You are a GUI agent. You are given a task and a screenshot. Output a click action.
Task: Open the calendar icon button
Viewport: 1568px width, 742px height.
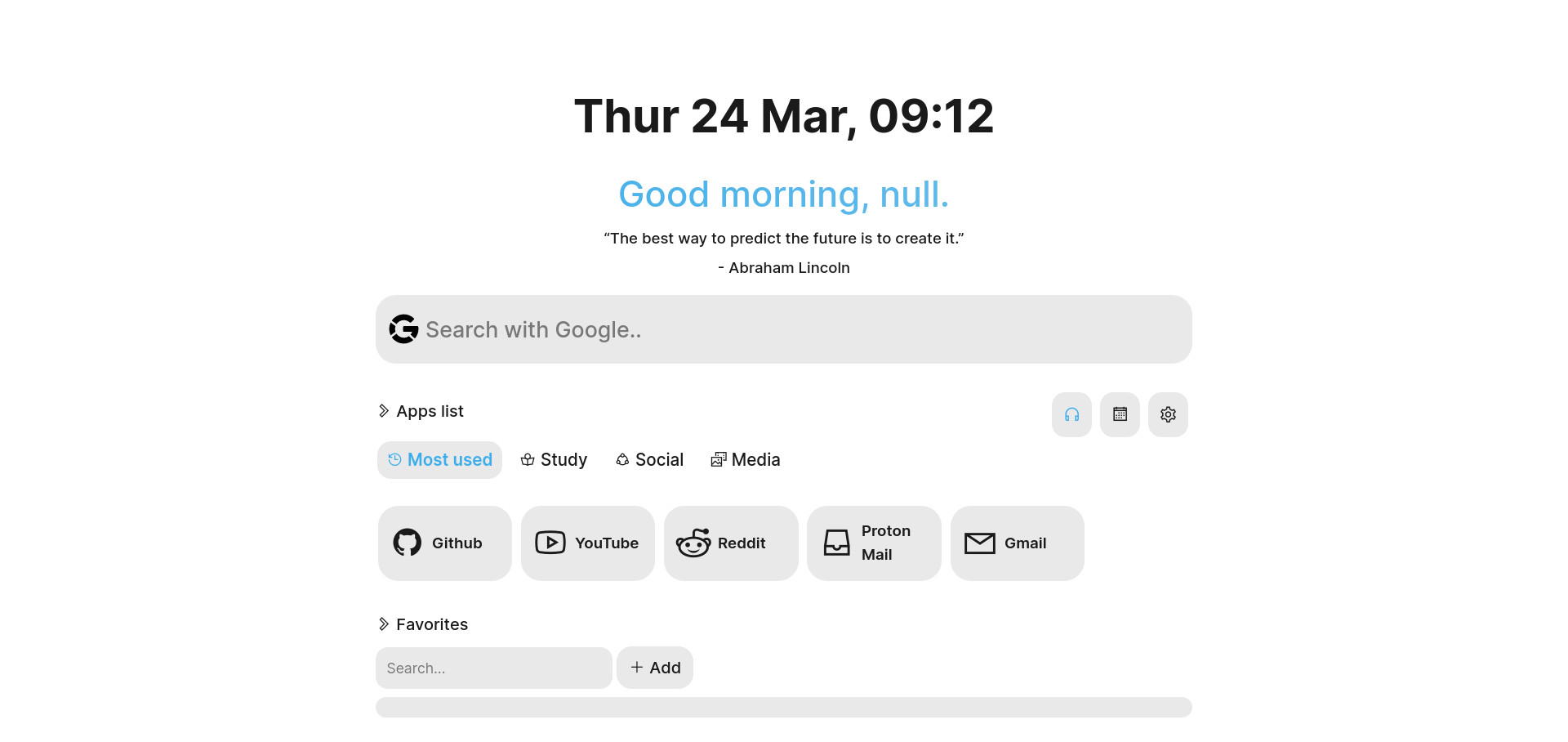pos(1120,414)
